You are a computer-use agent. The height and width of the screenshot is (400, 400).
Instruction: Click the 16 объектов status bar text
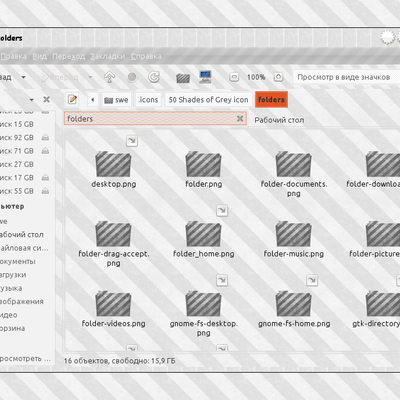pyautogui.click(x=119, y=361)
